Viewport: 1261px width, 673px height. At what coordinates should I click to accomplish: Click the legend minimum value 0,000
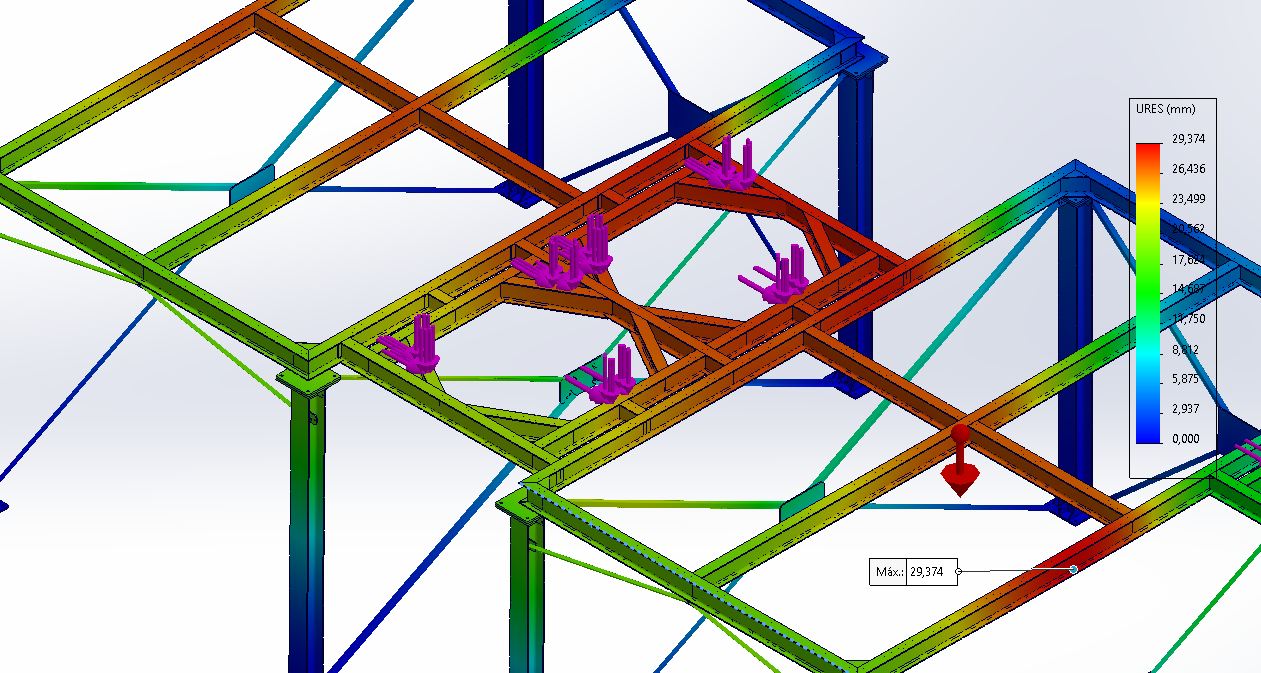pyautogui.click(x=1187, y=439)
